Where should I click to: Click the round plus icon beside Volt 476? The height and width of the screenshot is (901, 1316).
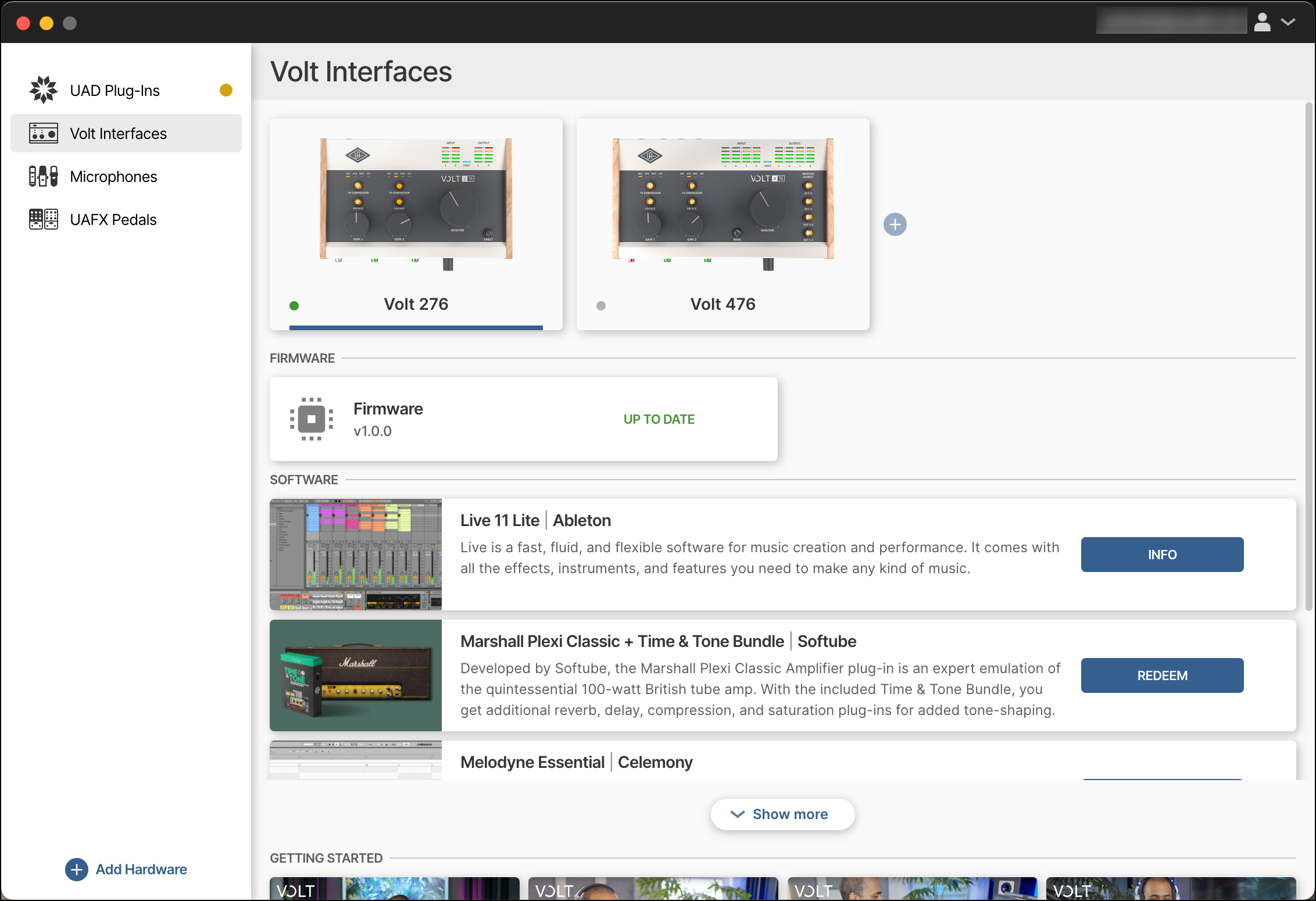[x=895, y=224]
